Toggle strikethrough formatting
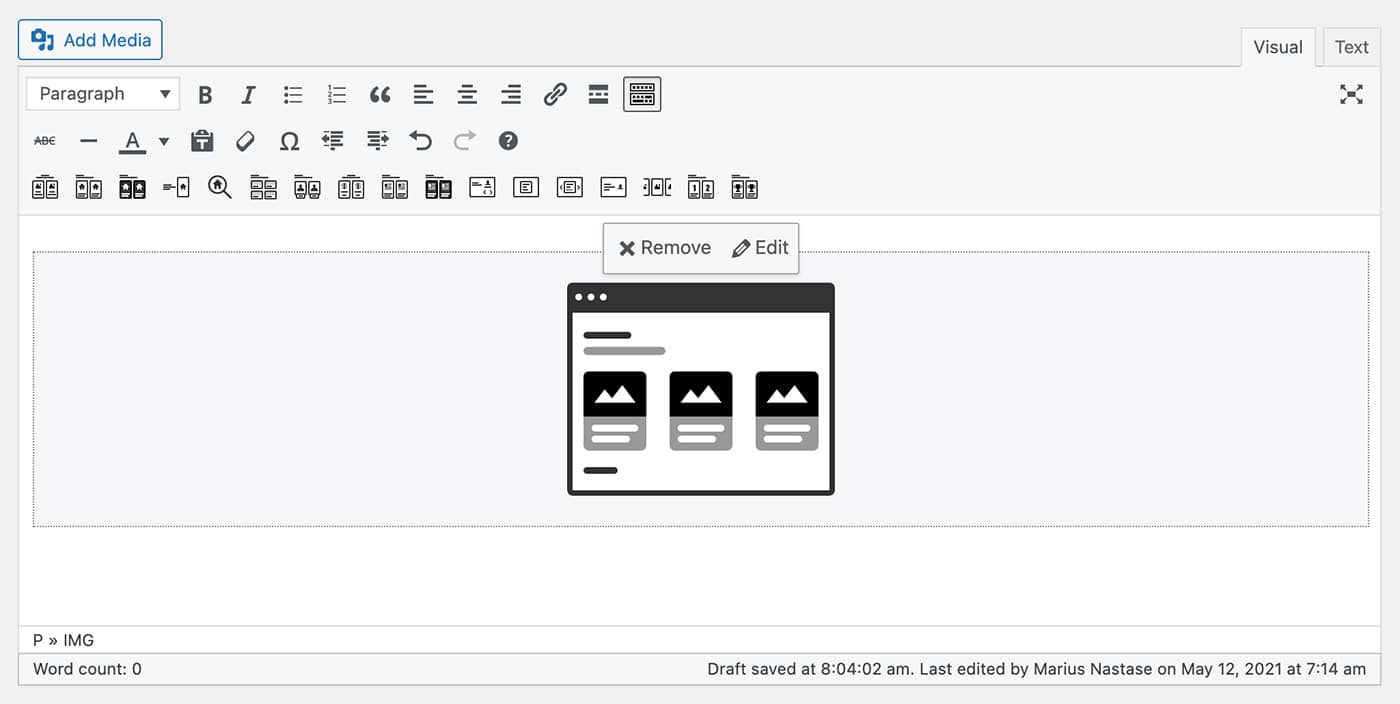 (x=45, y=141)
